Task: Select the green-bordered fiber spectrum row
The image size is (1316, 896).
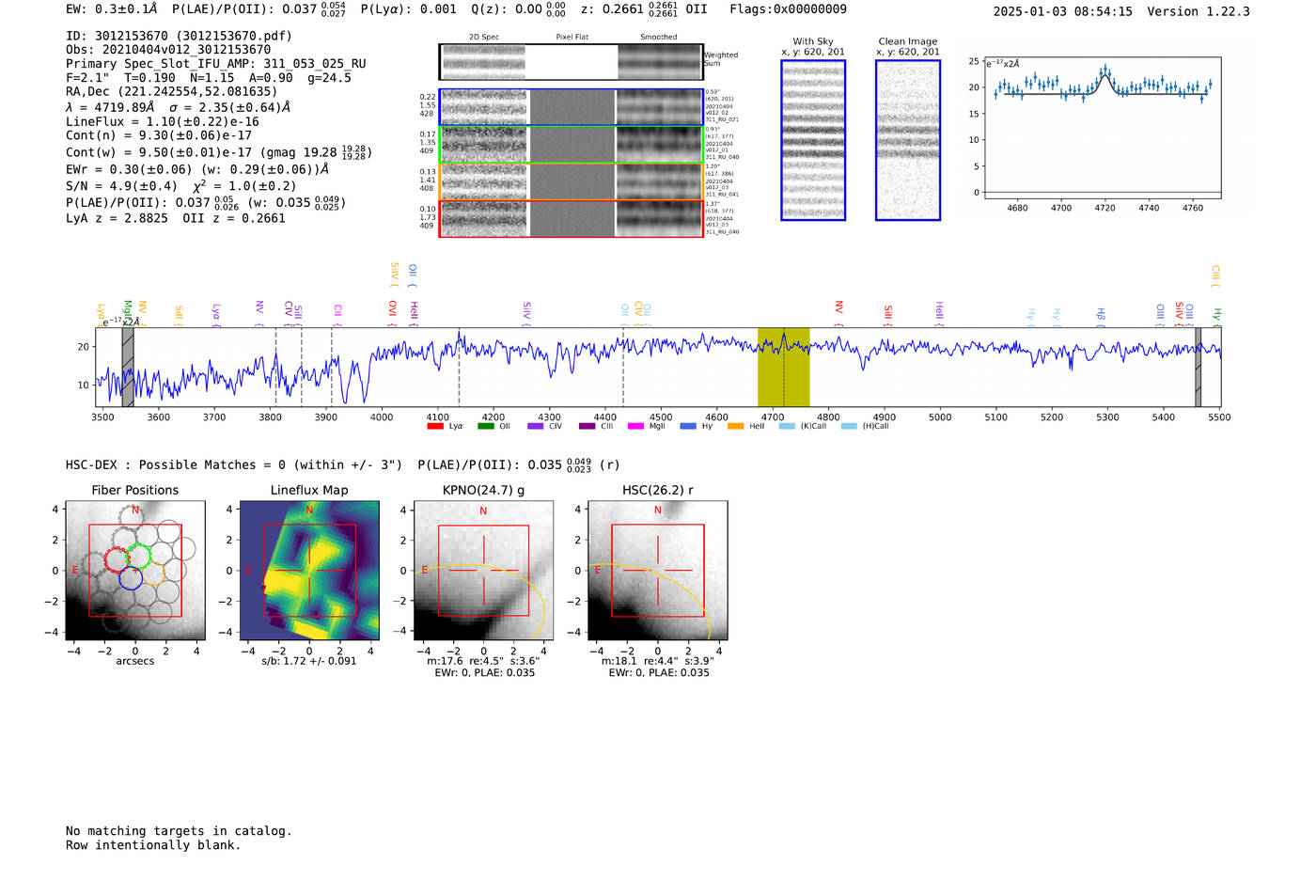Action: tap(571, 145)
